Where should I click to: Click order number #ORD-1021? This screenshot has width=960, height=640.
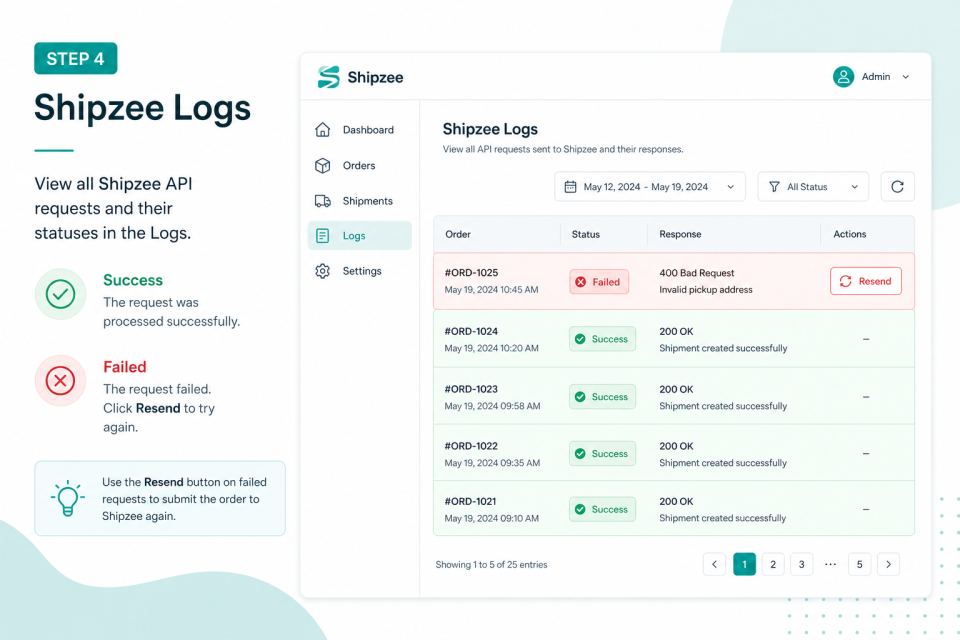click(470, 501)
